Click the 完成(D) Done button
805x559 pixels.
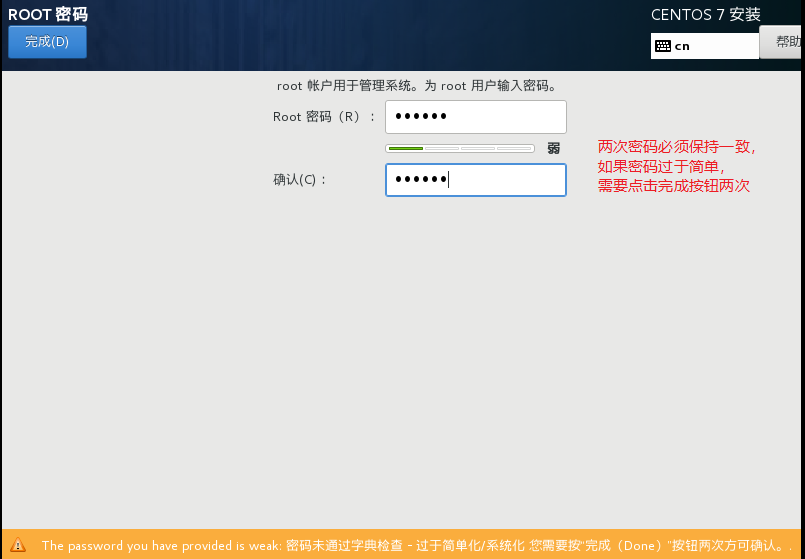[47, 42]
